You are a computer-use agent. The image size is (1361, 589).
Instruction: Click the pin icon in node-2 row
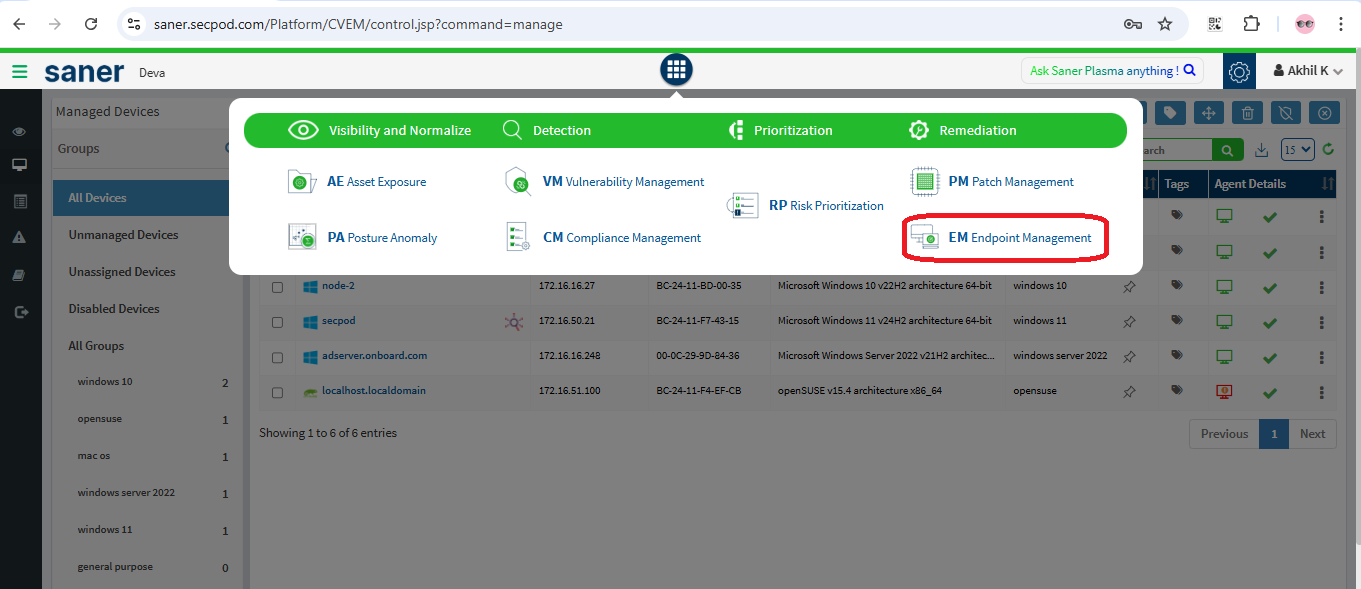coord(1129,287)
